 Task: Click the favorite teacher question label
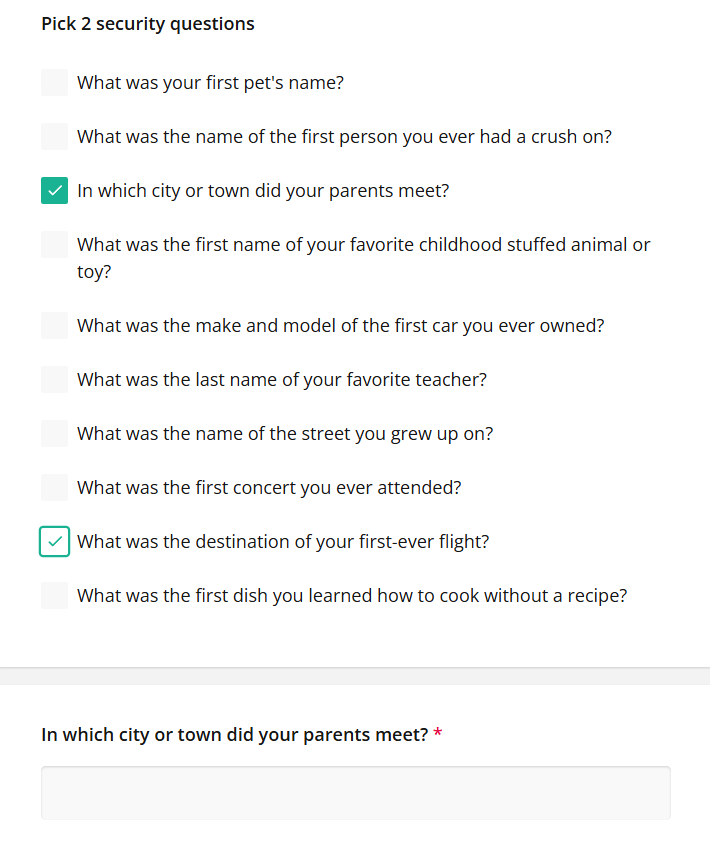click(x=282, y=380)
